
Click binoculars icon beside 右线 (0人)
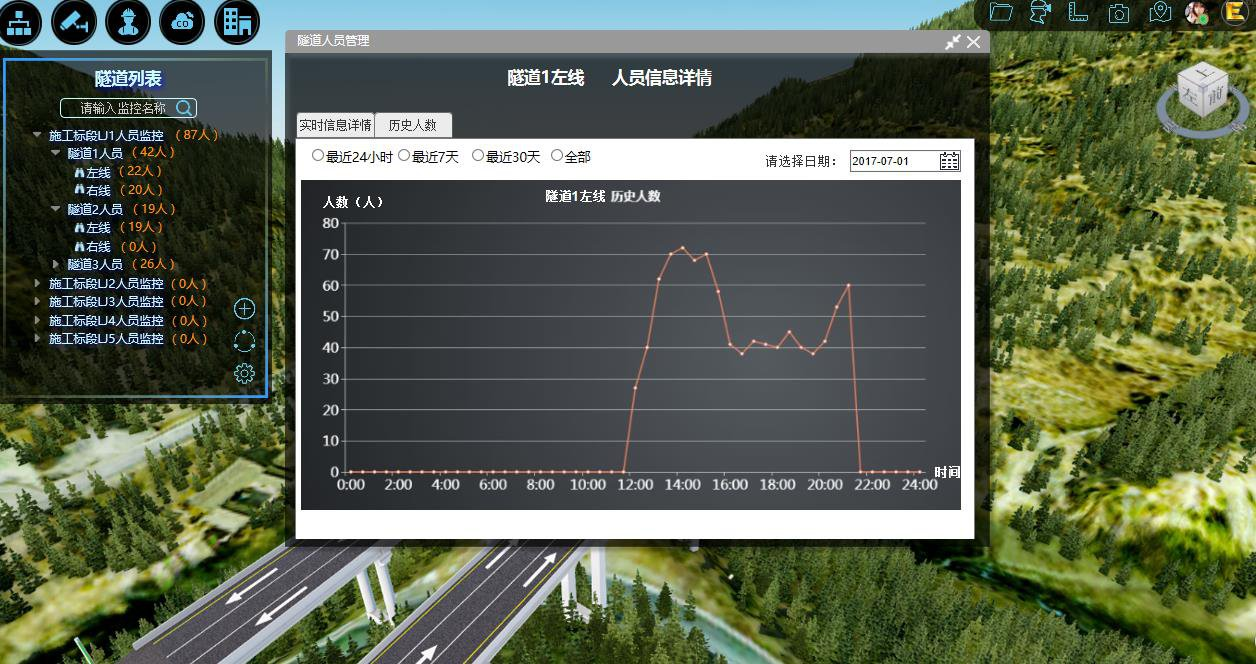[79, 246]
